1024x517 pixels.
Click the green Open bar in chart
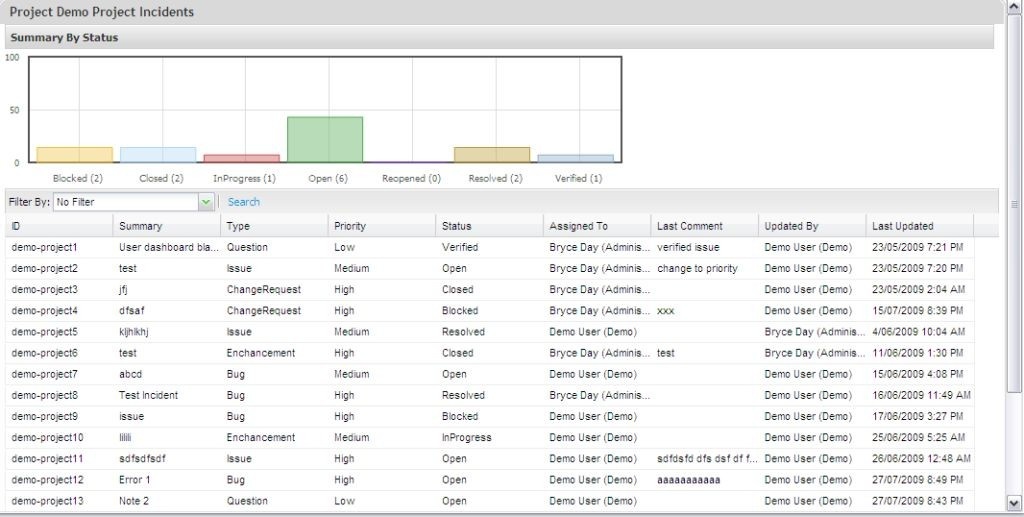(325, 139)
